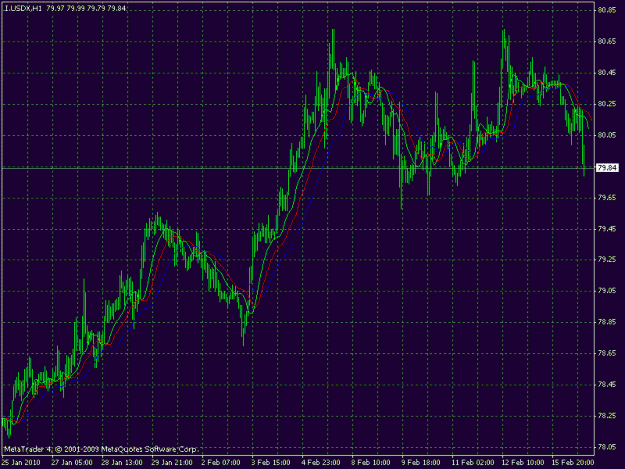Click the 9 Feb 18:00 time label
Screen dimensions: 625x469
tap(421, 463)
